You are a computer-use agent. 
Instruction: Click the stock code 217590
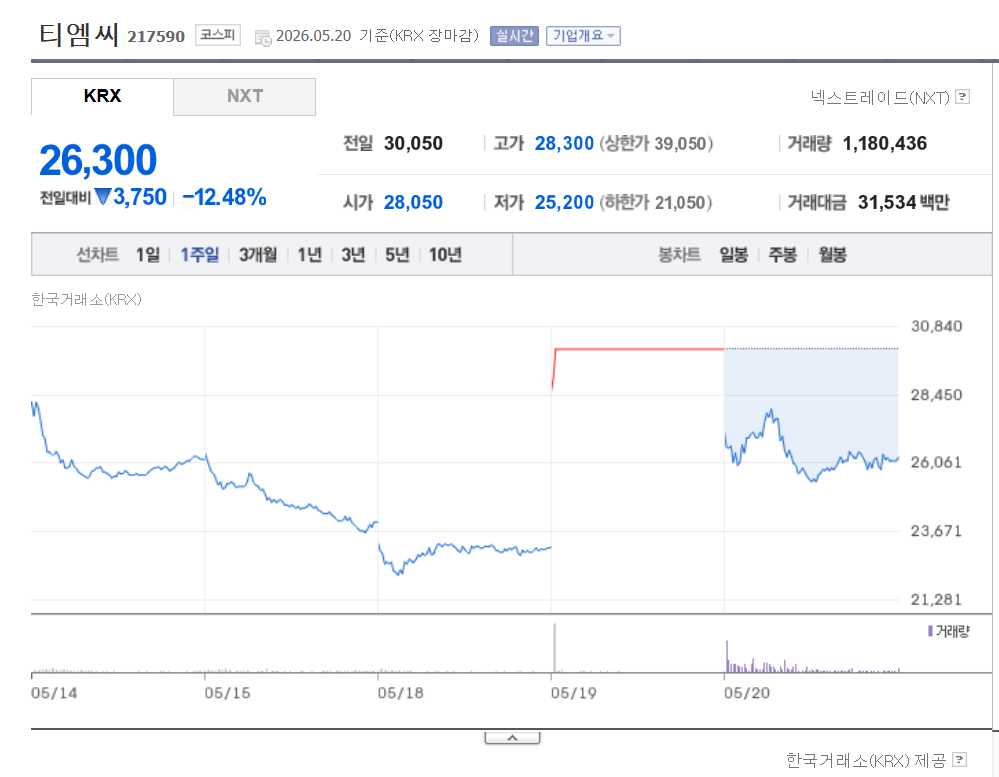[156, 36]
